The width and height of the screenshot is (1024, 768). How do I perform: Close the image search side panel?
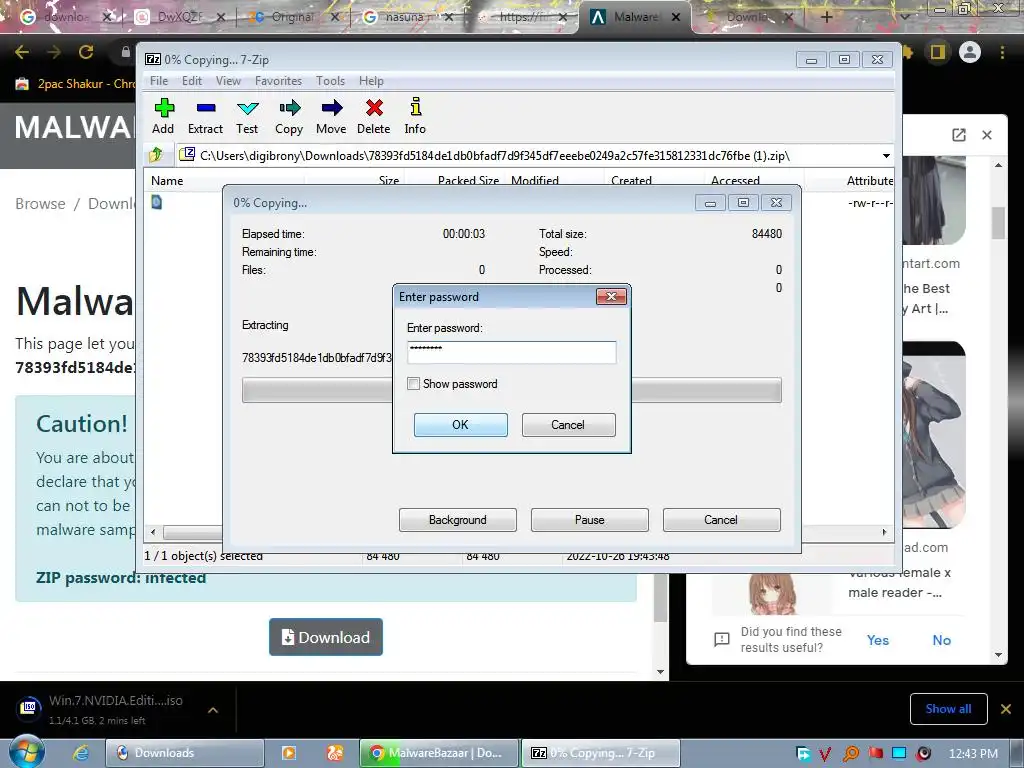(x=987, y=135)
